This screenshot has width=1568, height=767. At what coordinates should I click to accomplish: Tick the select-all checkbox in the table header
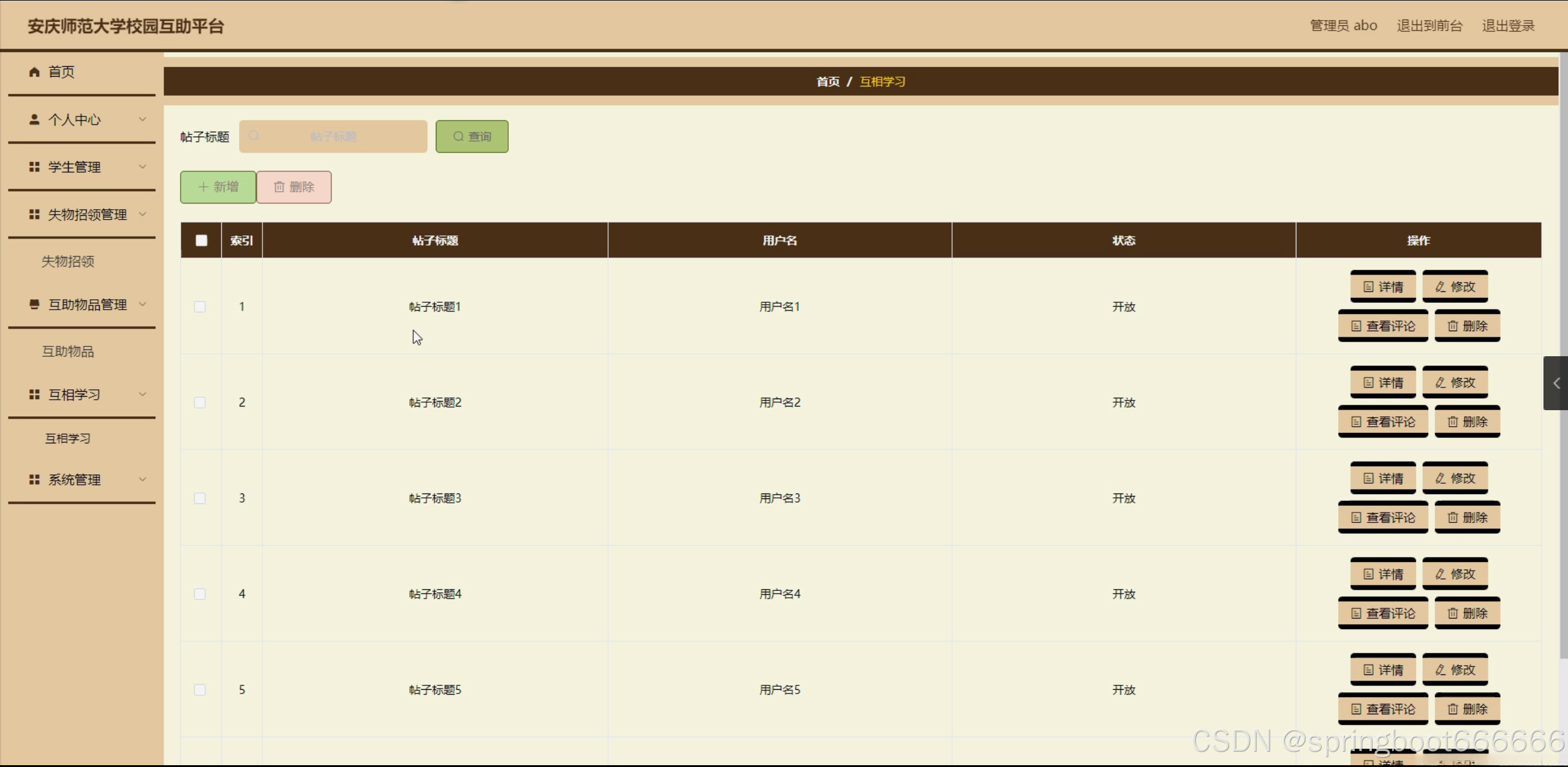[201, 240]
